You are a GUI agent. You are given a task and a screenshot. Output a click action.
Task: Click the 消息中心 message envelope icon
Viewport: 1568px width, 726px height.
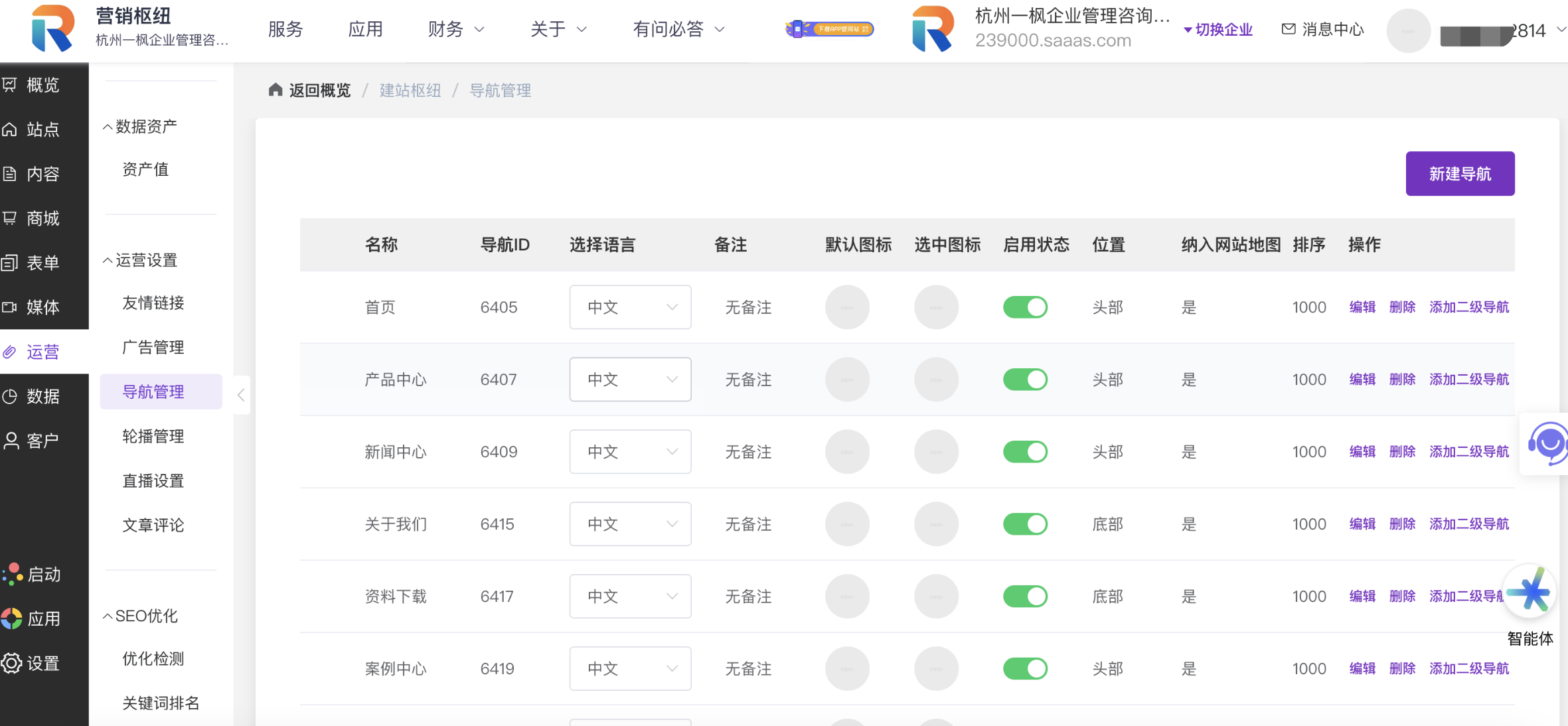(1288, 29)
